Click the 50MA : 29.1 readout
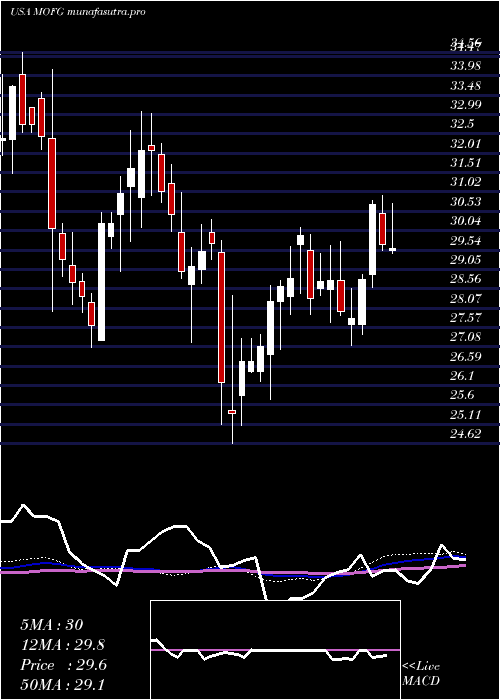The height and width of the screenshot is (700, 500). pos(62,684)
